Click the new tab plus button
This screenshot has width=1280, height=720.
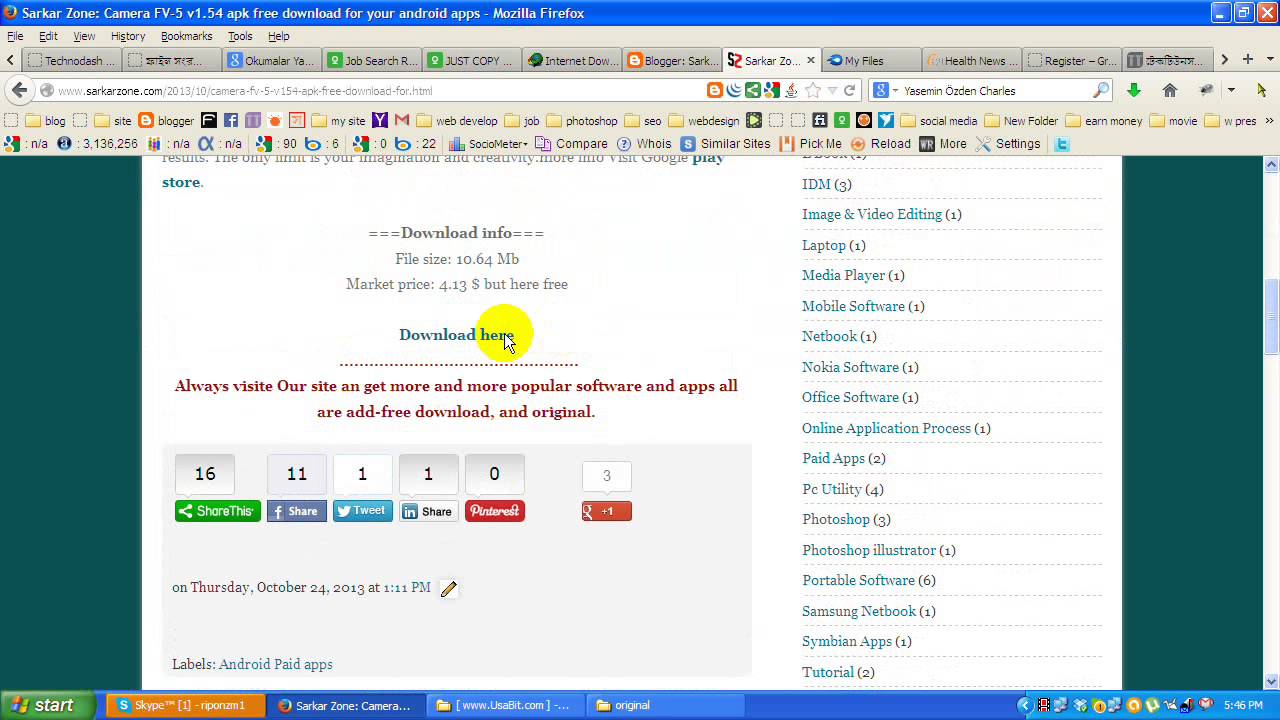pyautogui.click(x=1247, y=60)
